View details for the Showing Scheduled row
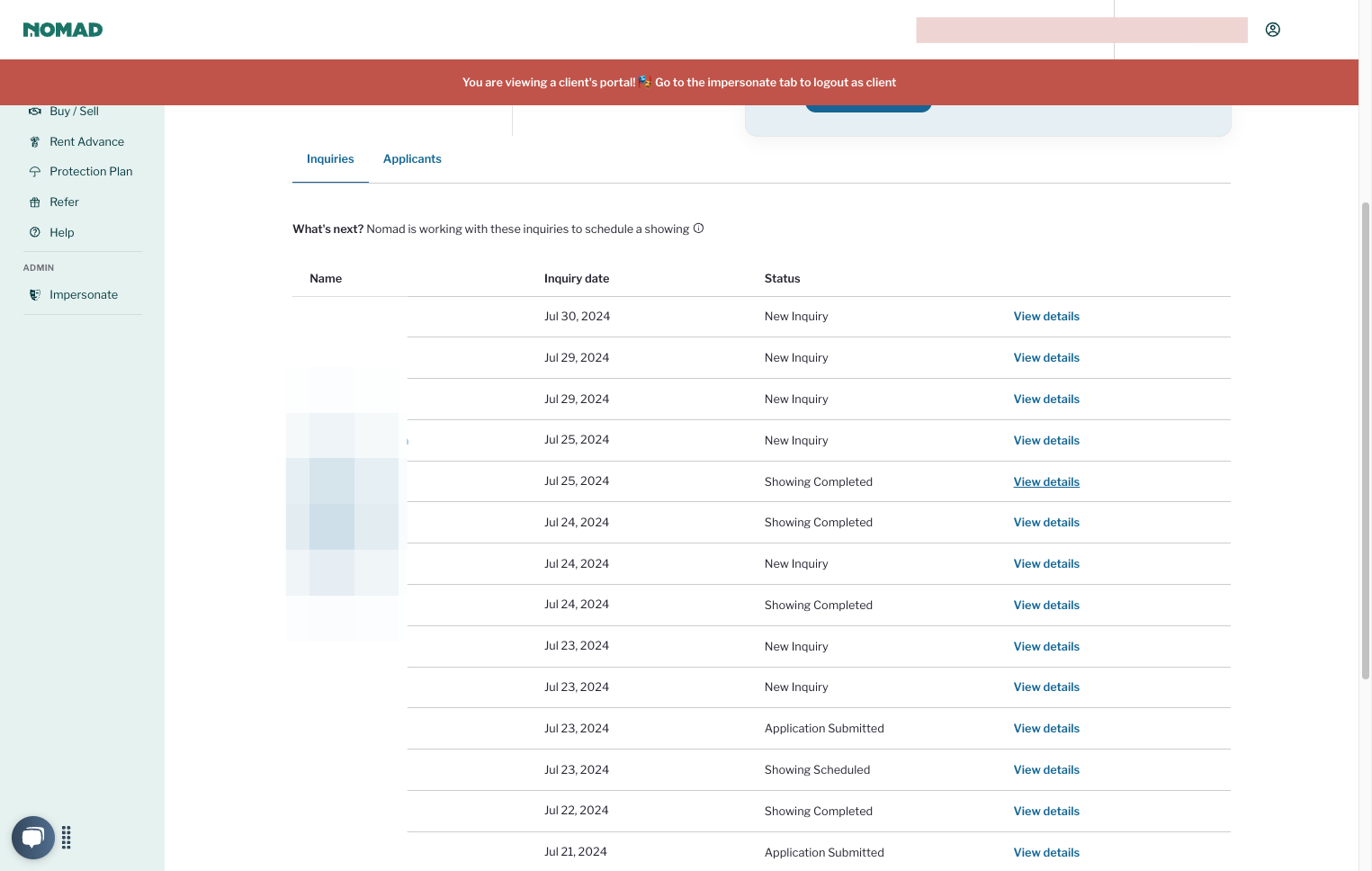The height and width of the screenshot is (871, 1372). [x=1046, y=770]
